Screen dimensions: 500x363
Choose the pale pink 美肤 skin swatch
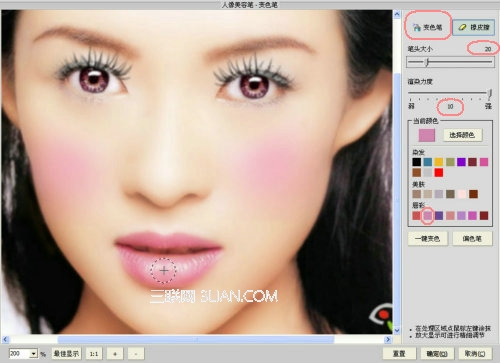point(461,194)
